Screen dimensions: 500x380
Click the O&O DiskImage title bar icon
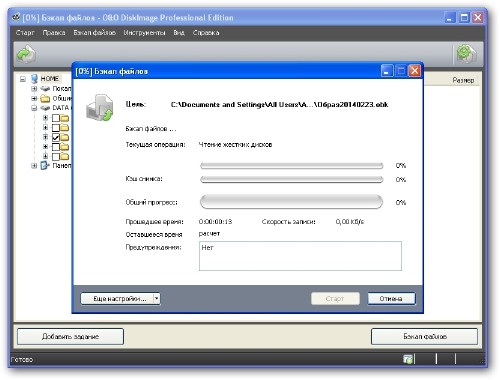(16, 17)
